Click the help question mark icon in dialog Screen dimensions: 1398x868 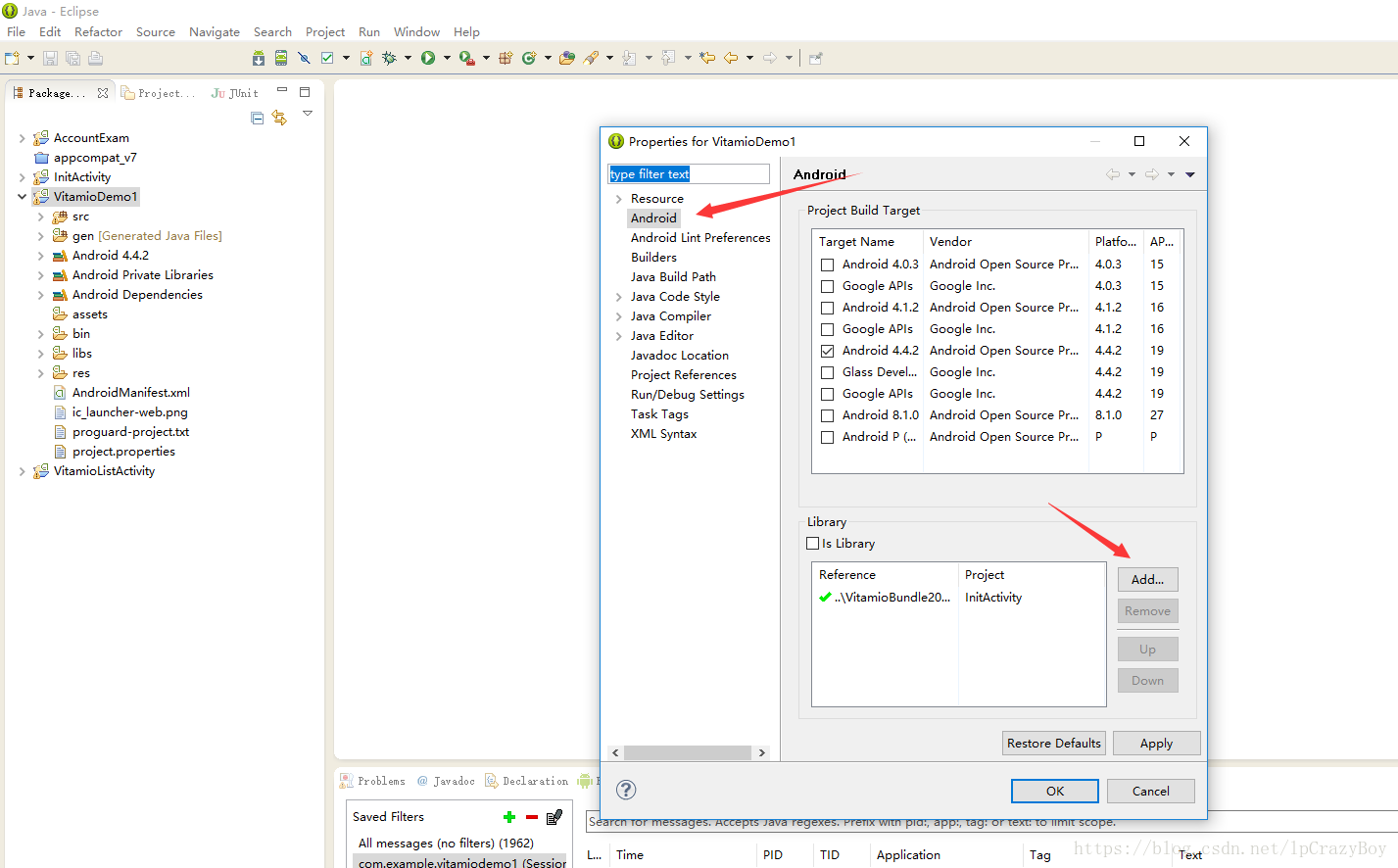(x=627, y=790)
